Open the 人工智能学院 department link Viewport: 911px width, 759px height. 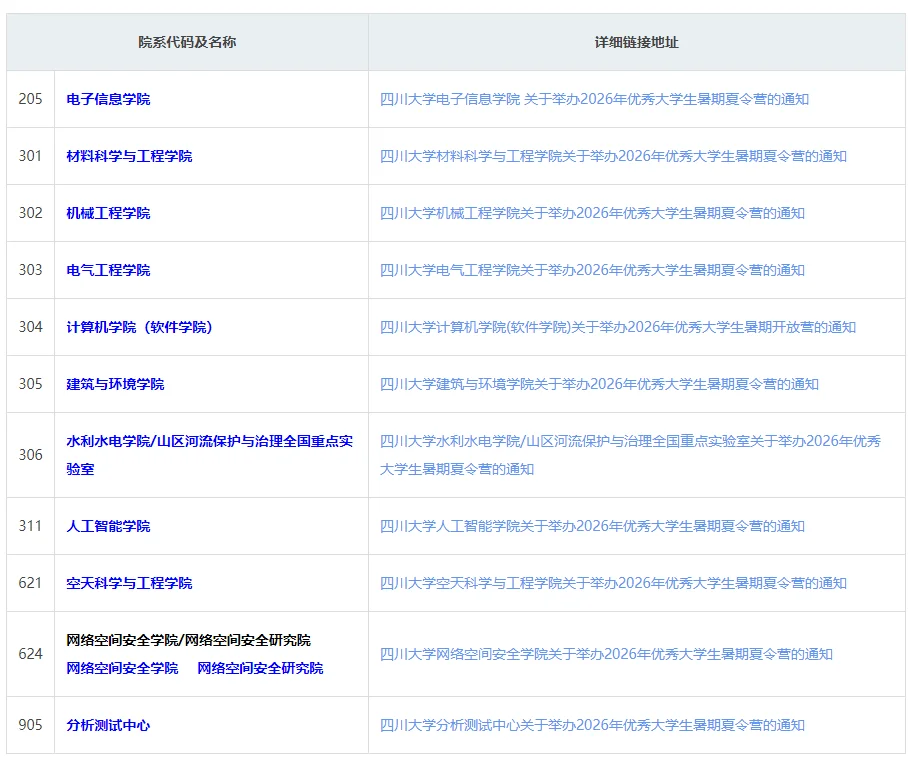[x=108, y=527]
